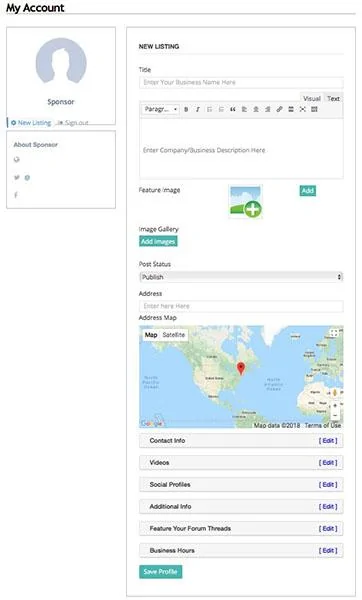Click the Sign out link

73,123
